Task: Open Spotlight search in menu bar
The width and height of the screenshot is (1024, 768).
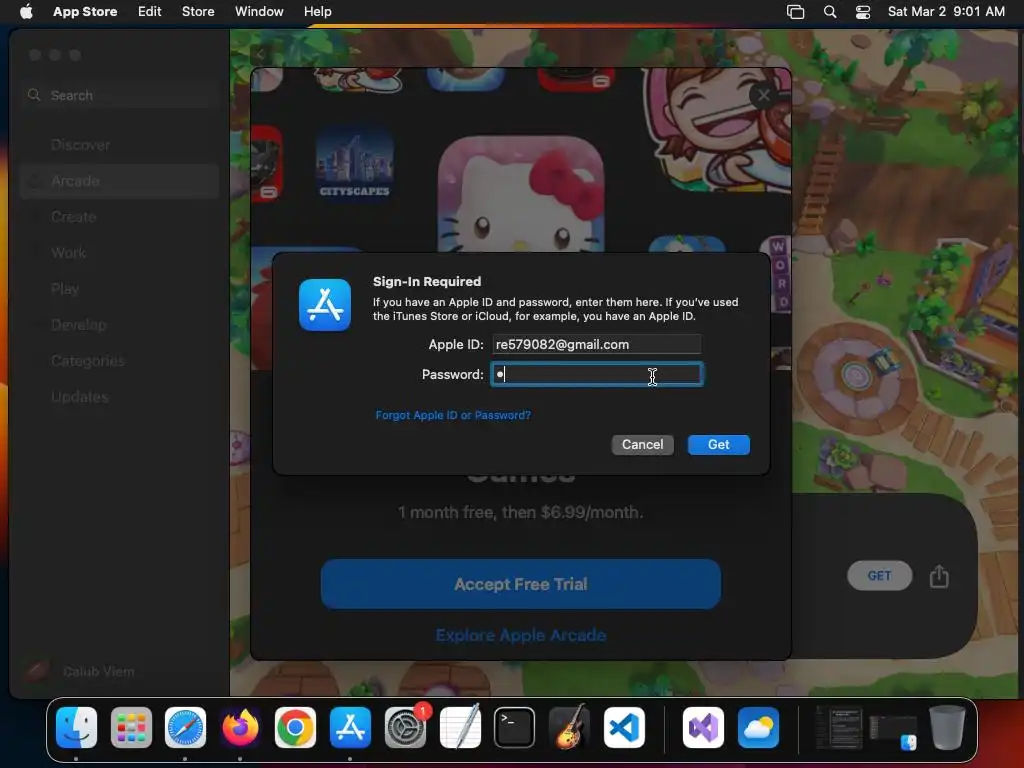Action: point(829,12)
